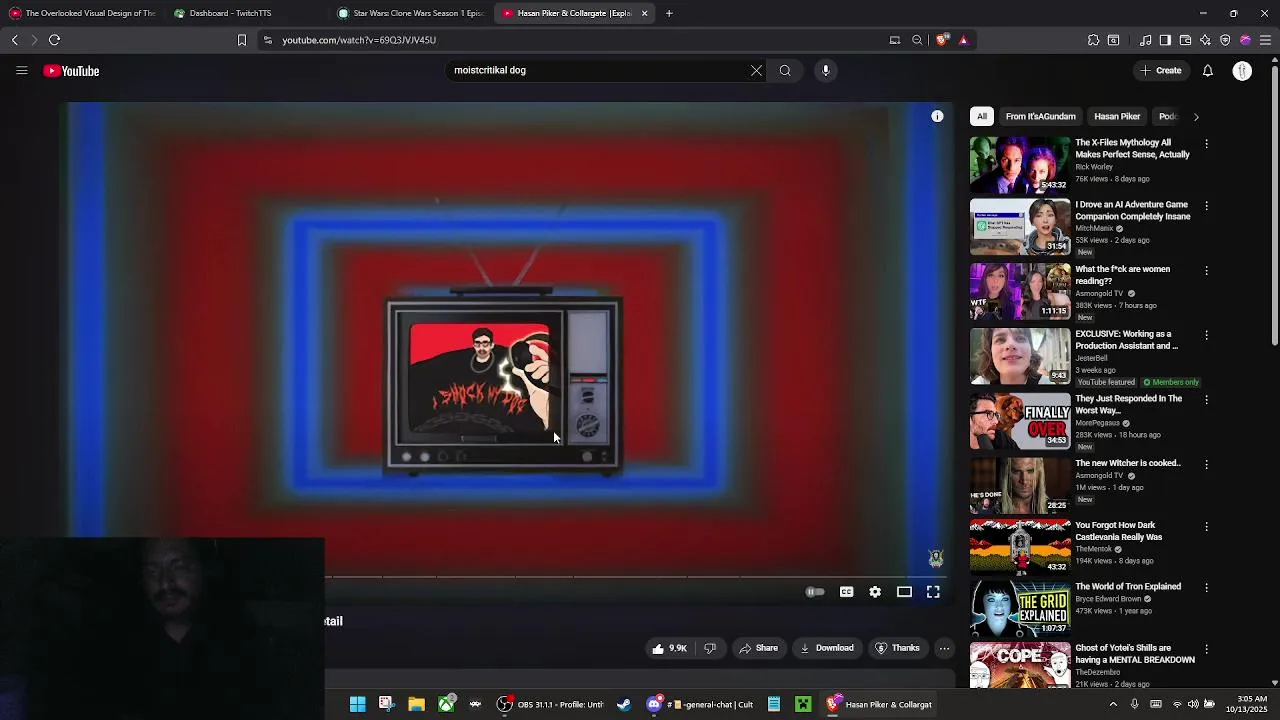Open Leo AI sparkle icon

(x=1205, y=40)
